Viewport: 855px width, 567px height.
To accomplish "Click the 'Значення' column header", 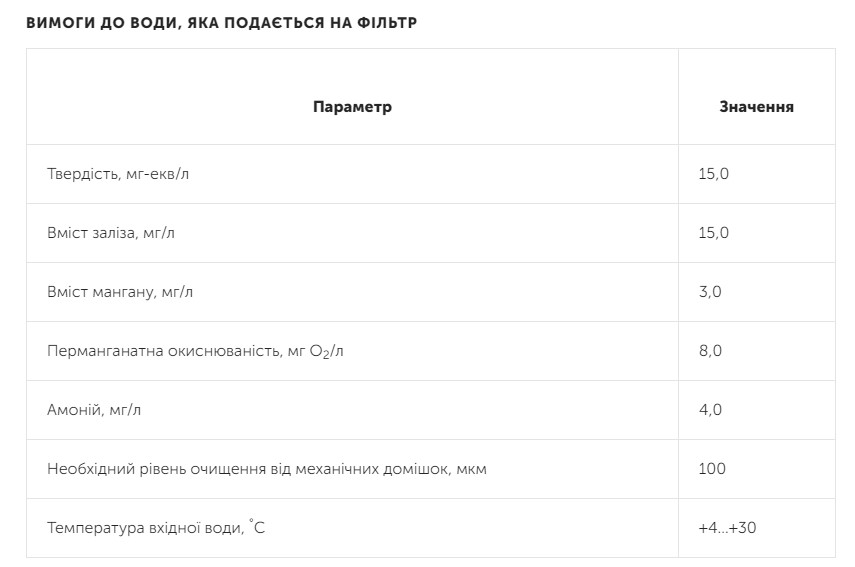I will click(x=756, y=107).
